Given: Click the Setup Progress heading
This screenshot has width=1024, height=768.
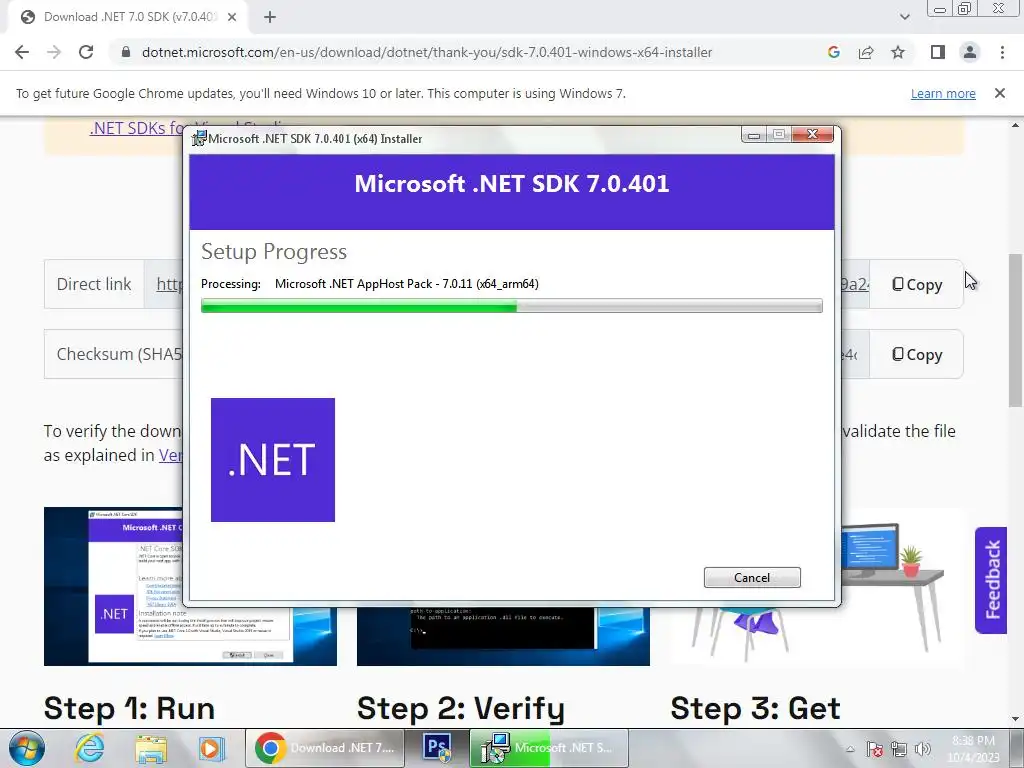Looking at the screenshot, I should 274,251.
